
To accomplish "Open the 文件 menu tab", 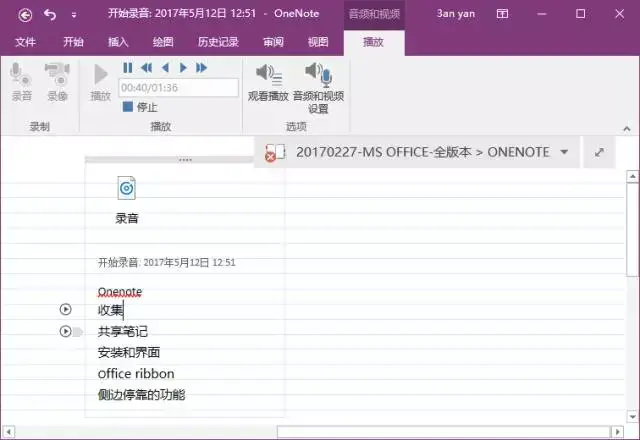I will [25, 42].
